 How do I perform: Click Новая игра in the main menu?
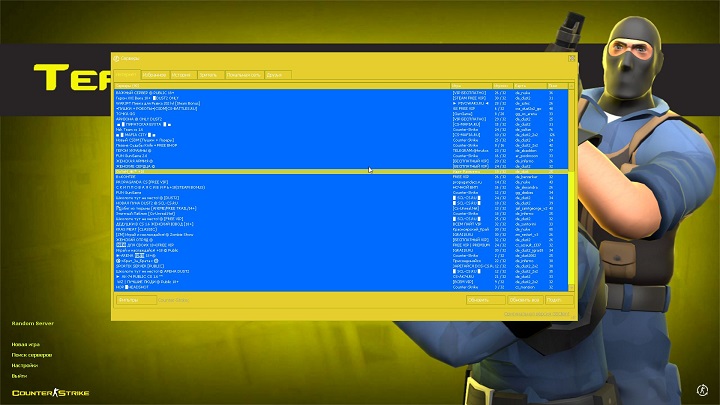coord(28,345)
